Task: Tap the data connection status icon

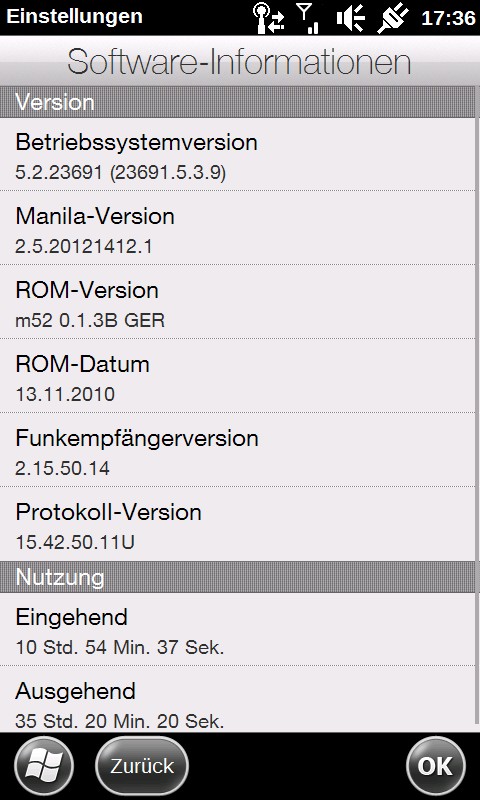Action: [269, 18]
